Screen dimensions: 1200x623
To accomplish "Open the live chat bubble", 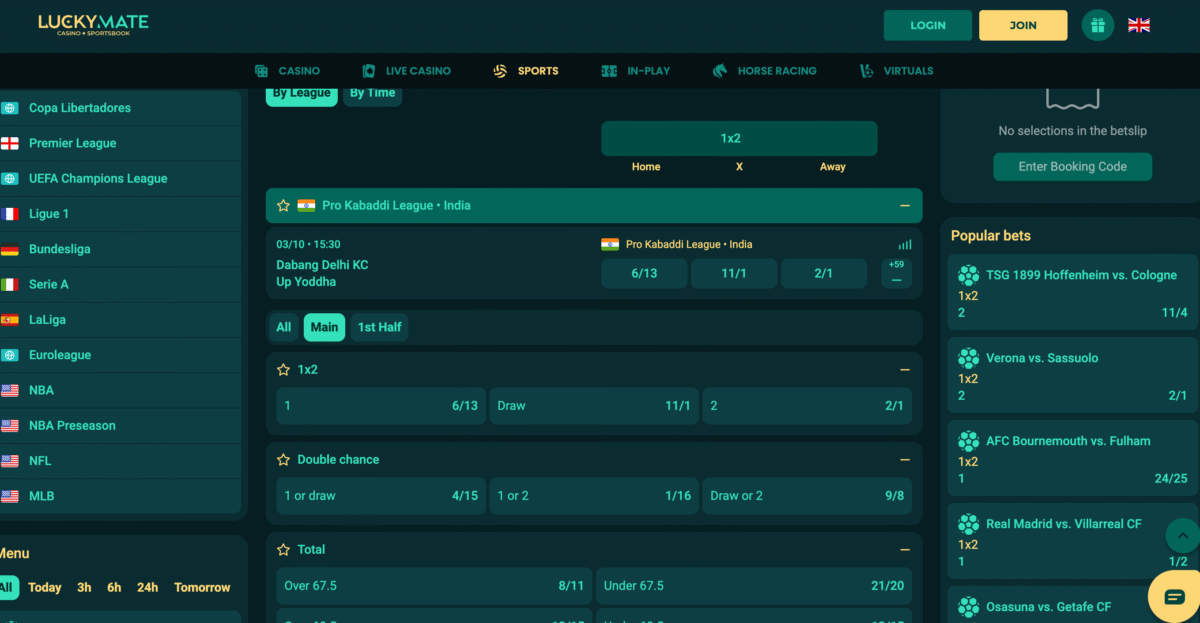I will coord(1174,597).
